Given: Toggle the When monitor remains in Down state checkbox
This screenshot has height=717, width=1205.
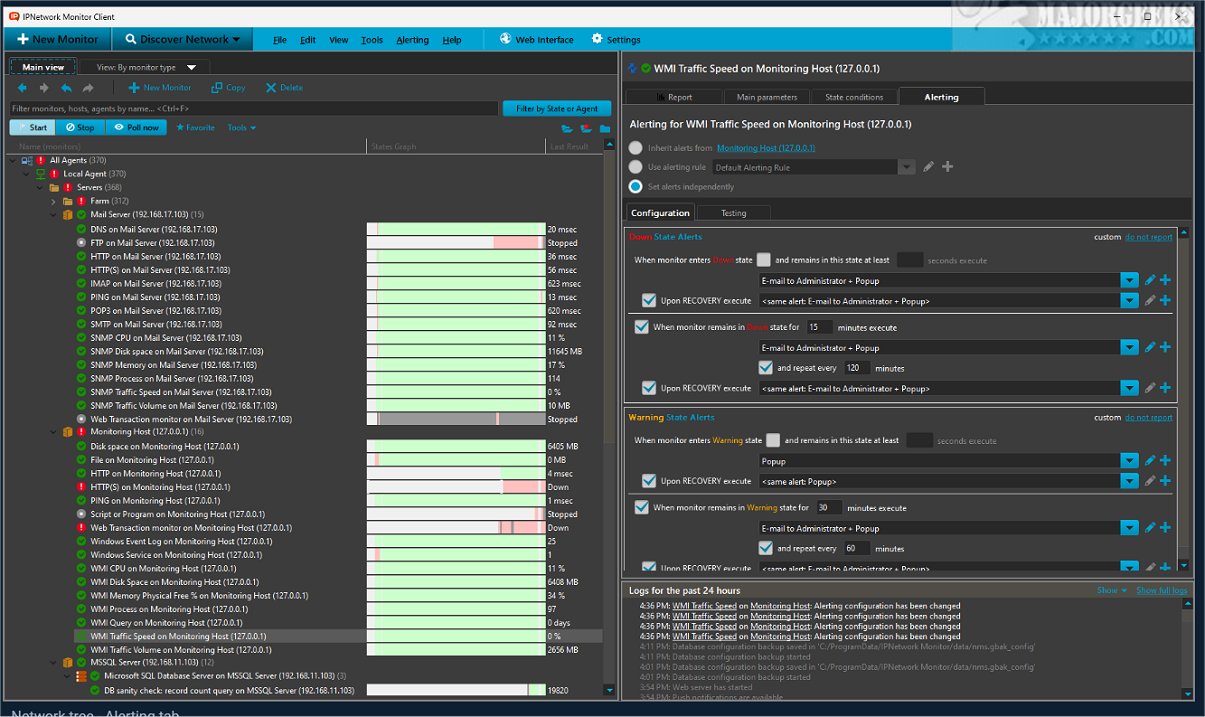Looking at the screenshot, I should click(x=641, y=327).
